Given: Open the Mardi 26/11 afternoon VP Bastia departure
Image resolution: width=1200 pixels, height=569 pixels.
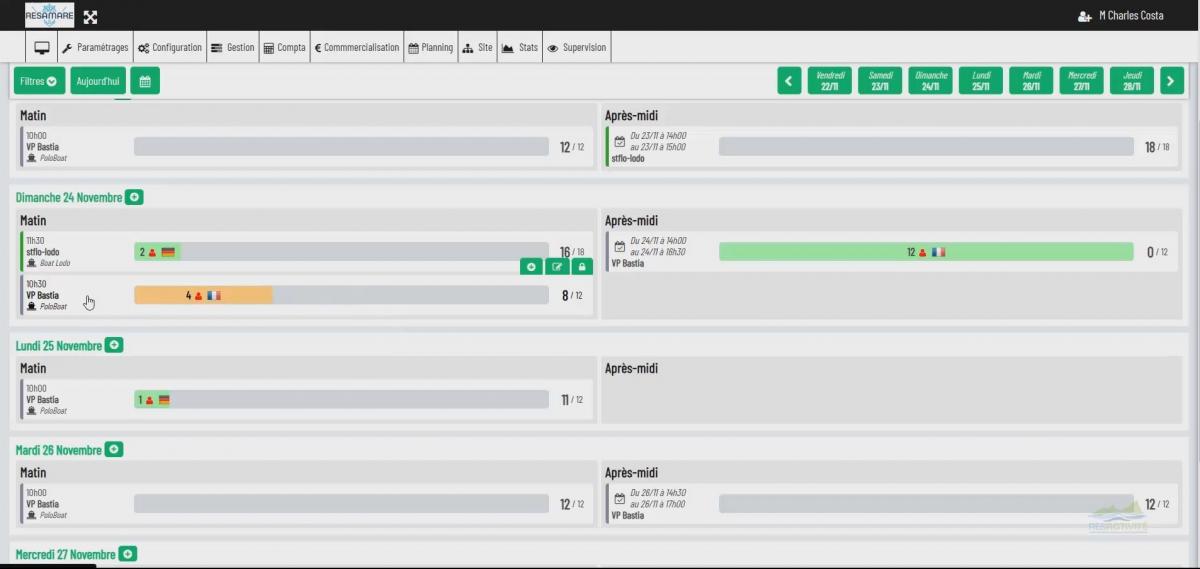Looking at the screenshot, I should click(891, 504).
